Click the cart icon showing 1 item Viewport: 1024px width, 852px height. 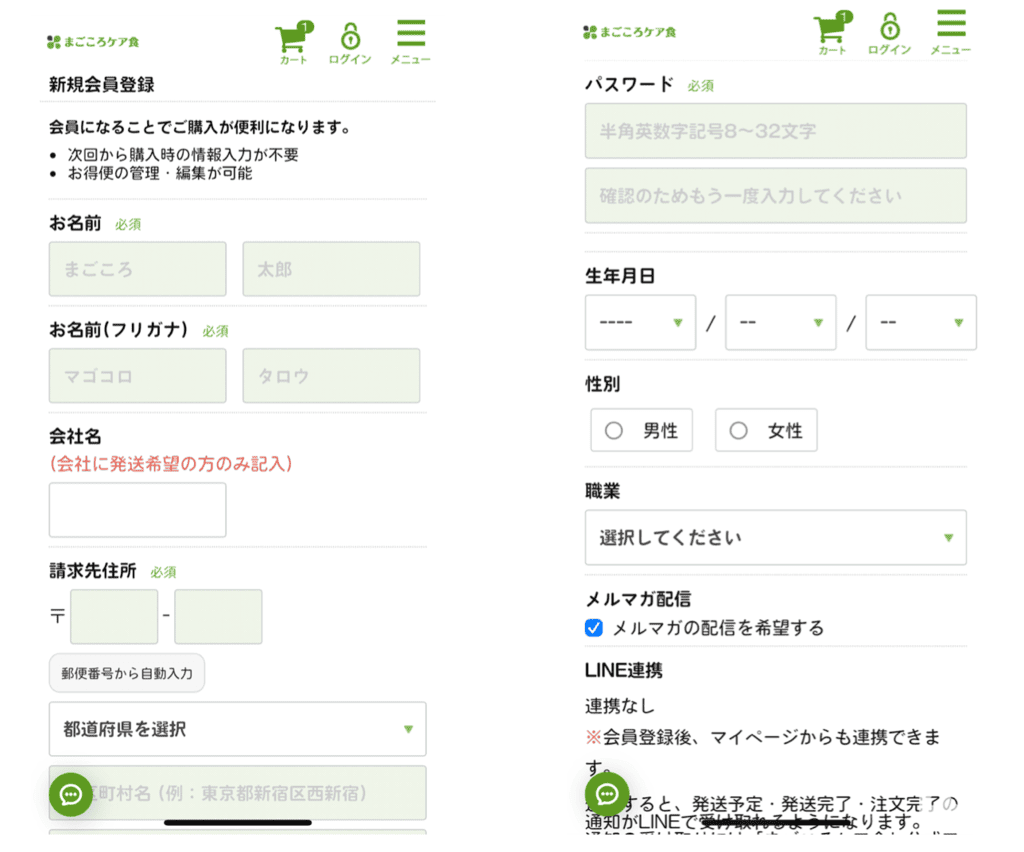[291, 34]
